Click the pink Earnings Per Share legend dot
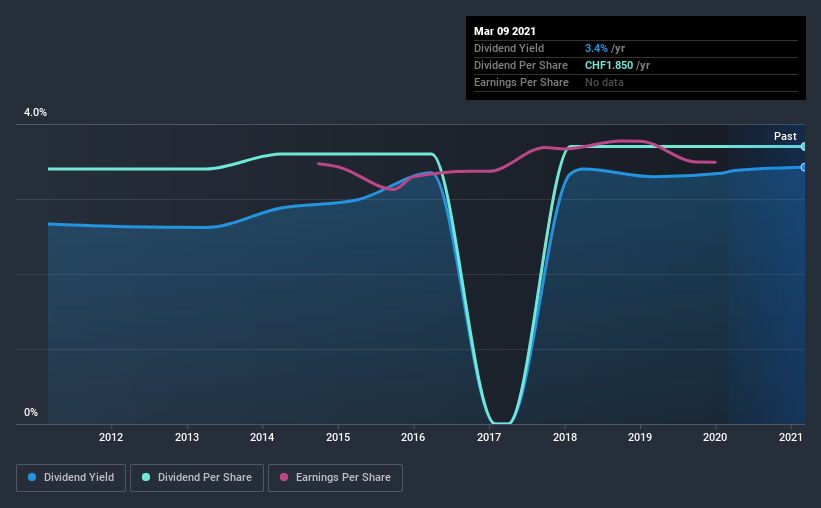 [x=284, y=477]
